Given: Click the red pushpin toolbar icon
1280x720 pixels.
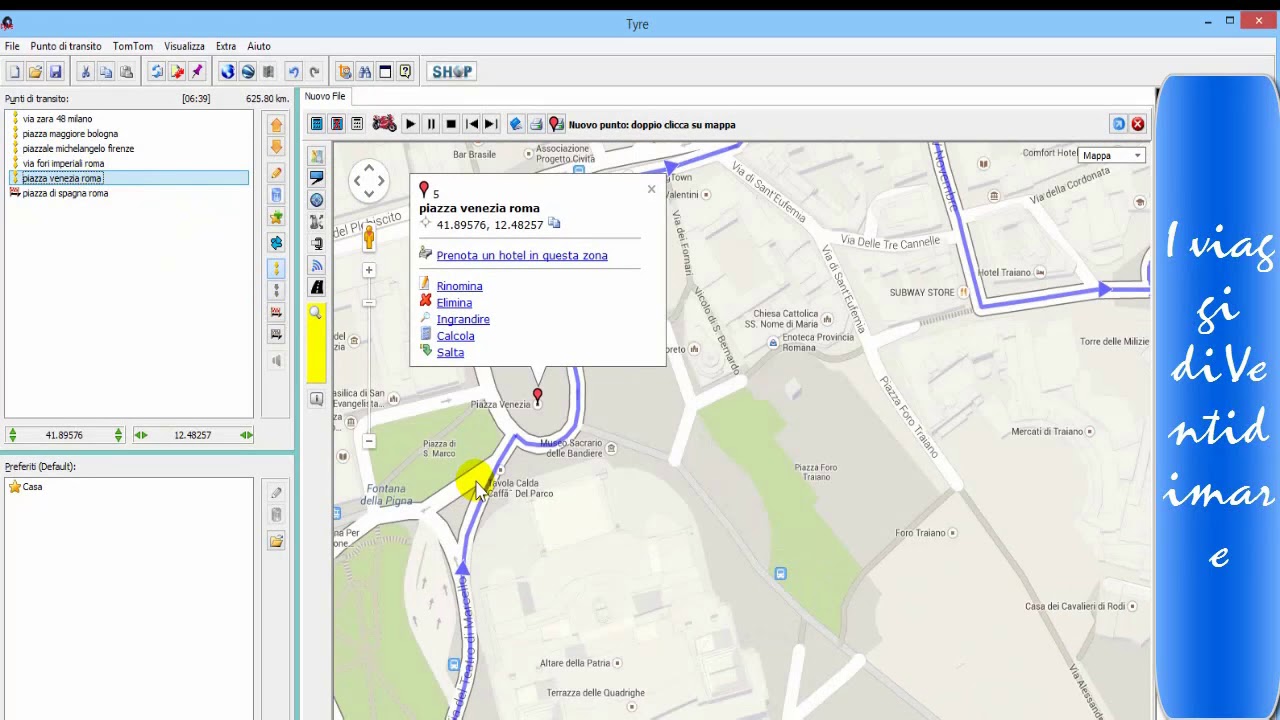Looking at the screenshot, I should [197, 72].
